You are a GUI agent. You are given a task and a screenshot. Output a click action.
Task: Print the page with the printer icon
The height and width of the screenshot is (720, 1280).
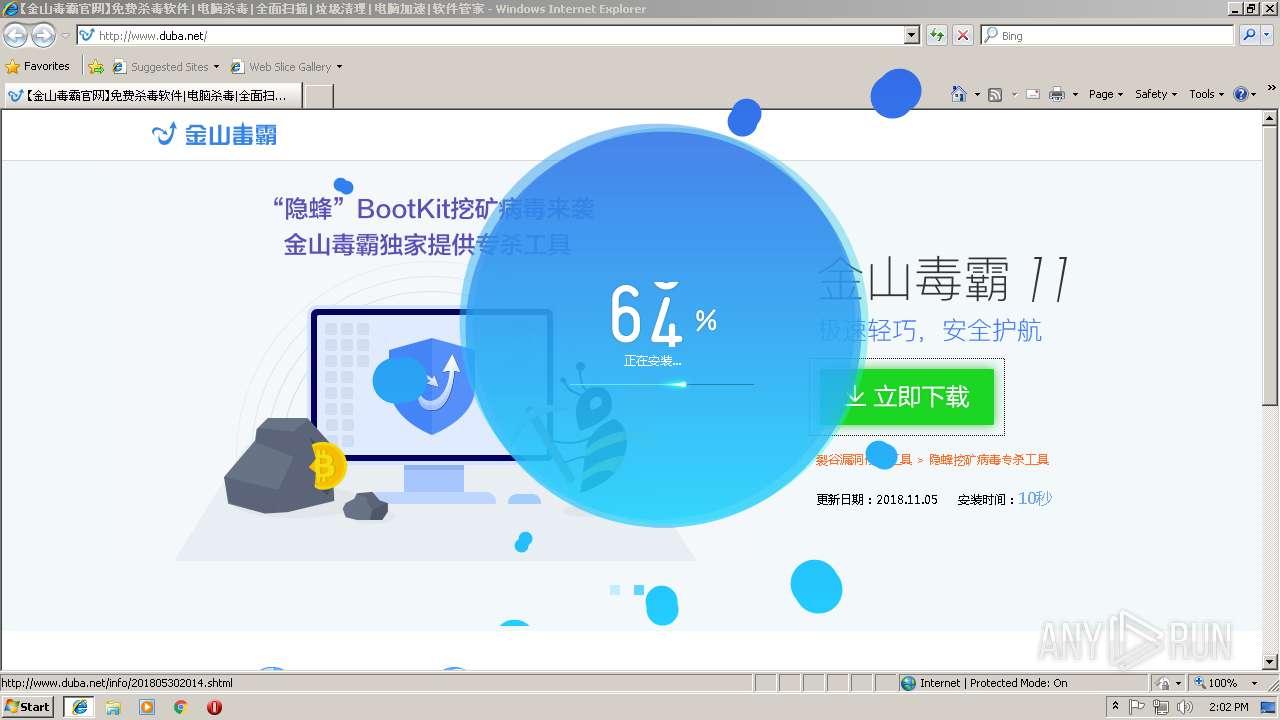[1057, 94]
